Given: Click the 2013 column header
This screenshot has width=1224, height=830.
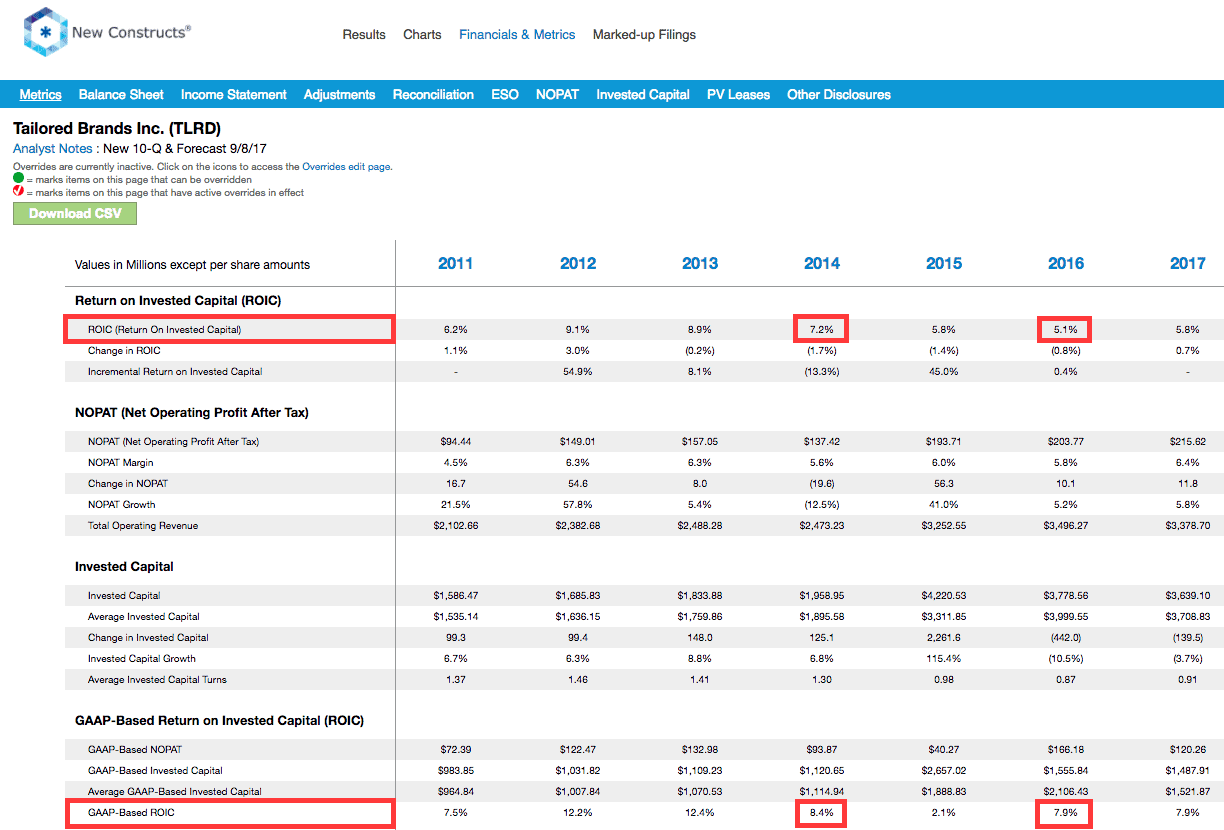Looking at the screenshot, I should click(700, 263).
